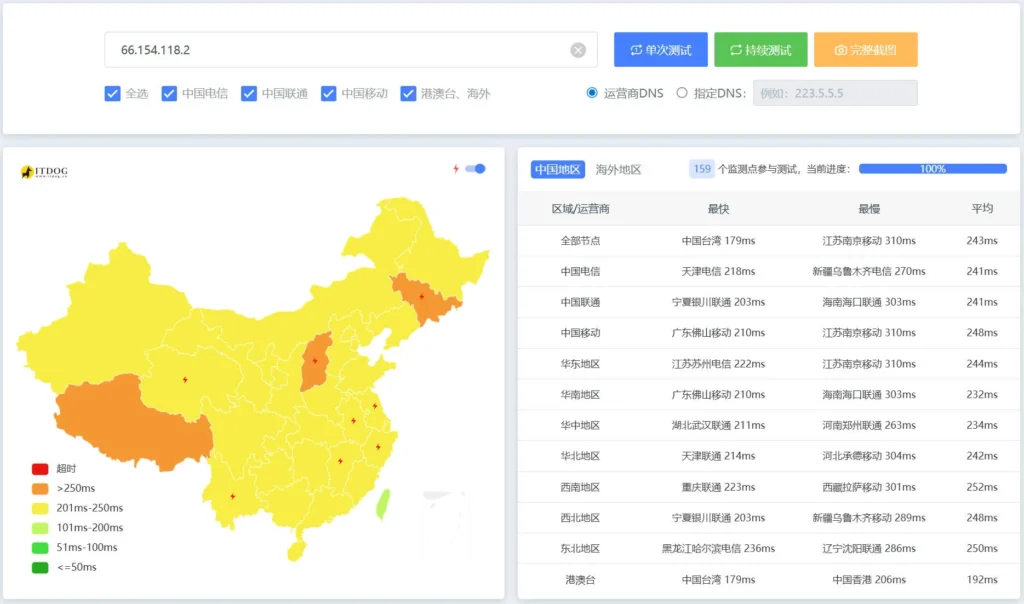Viewport: 1024px width, 604px height.
Task: Click the 西藏拉萨移动 301ms cell
Action: (869, 487)
